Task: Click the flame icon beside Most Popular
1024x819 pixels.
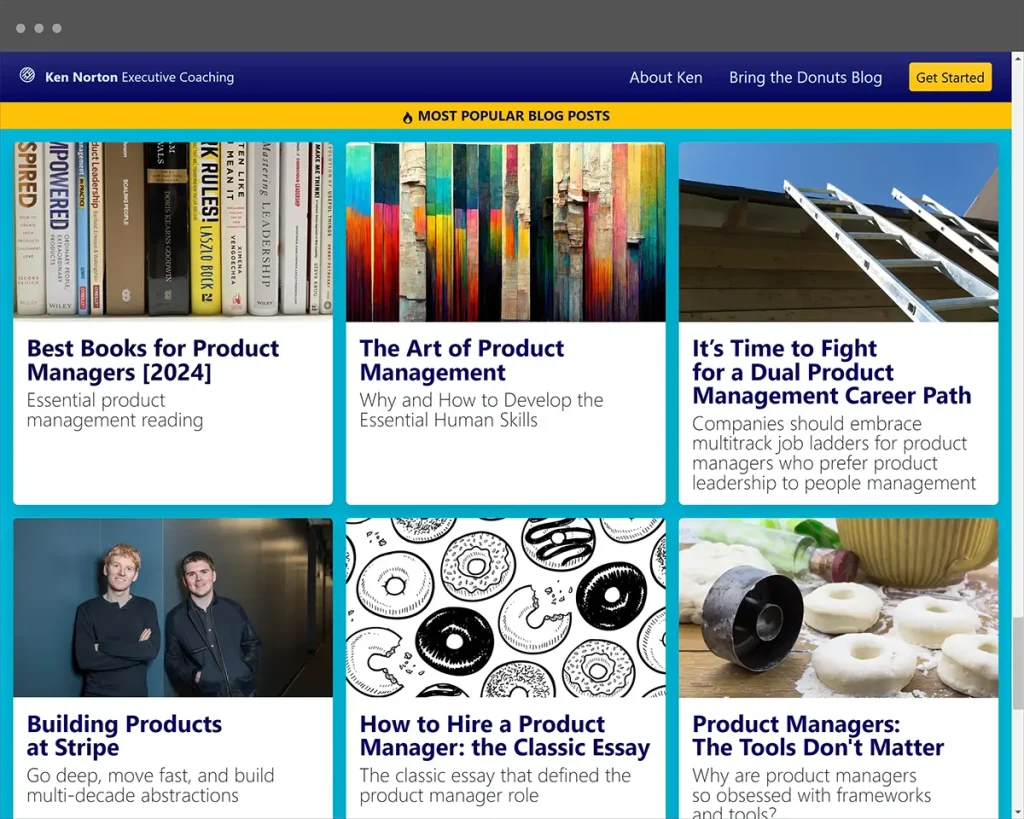Action: pyautogui.click(x=408, y=117)
